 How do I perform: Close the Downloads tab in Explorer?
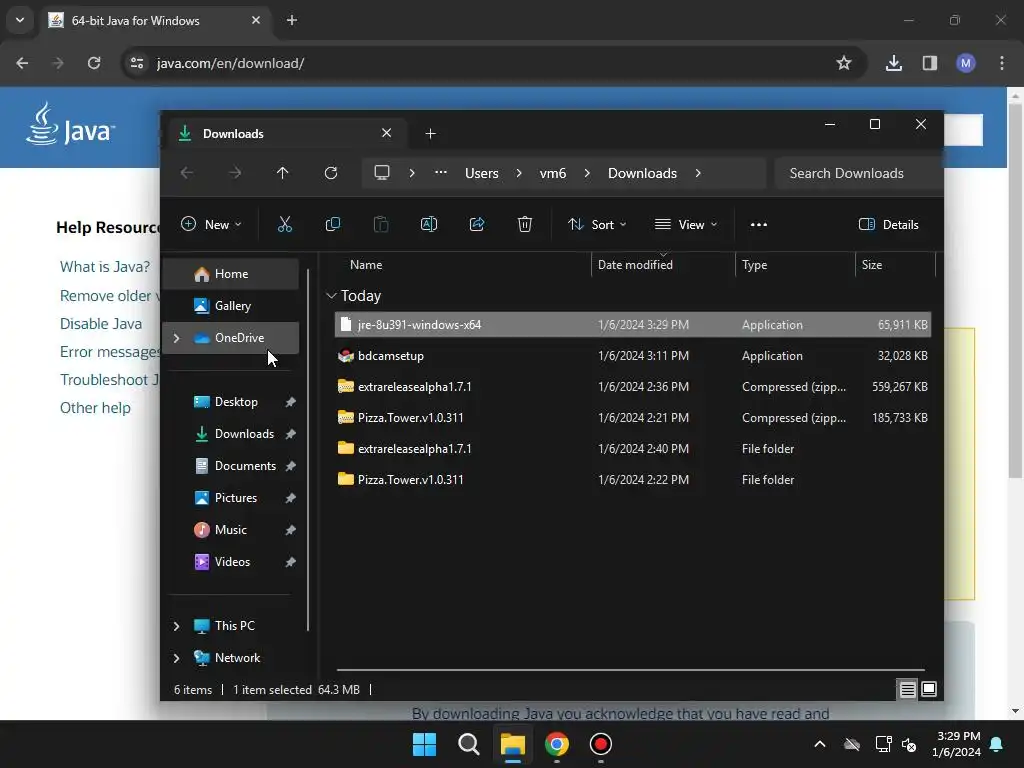(x=387, y=133)
